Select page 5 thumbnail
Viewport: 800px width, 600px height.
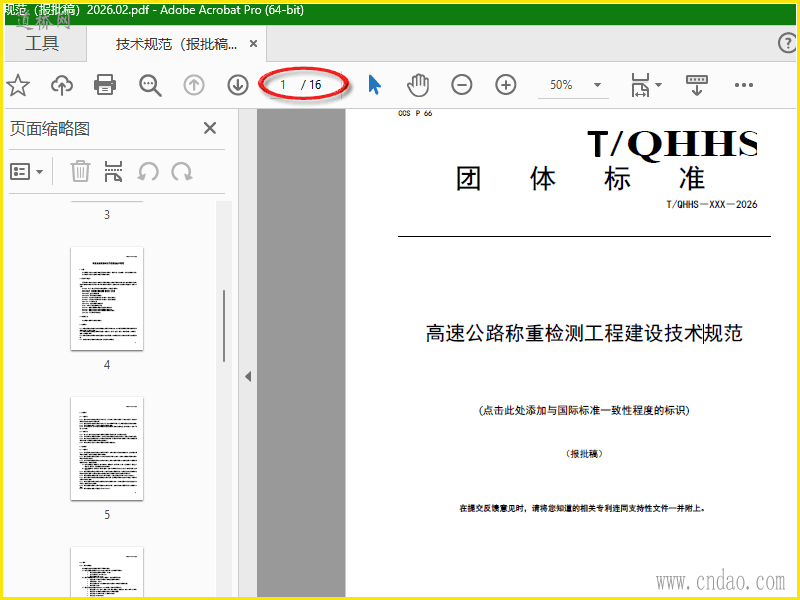tap(107, 448)
